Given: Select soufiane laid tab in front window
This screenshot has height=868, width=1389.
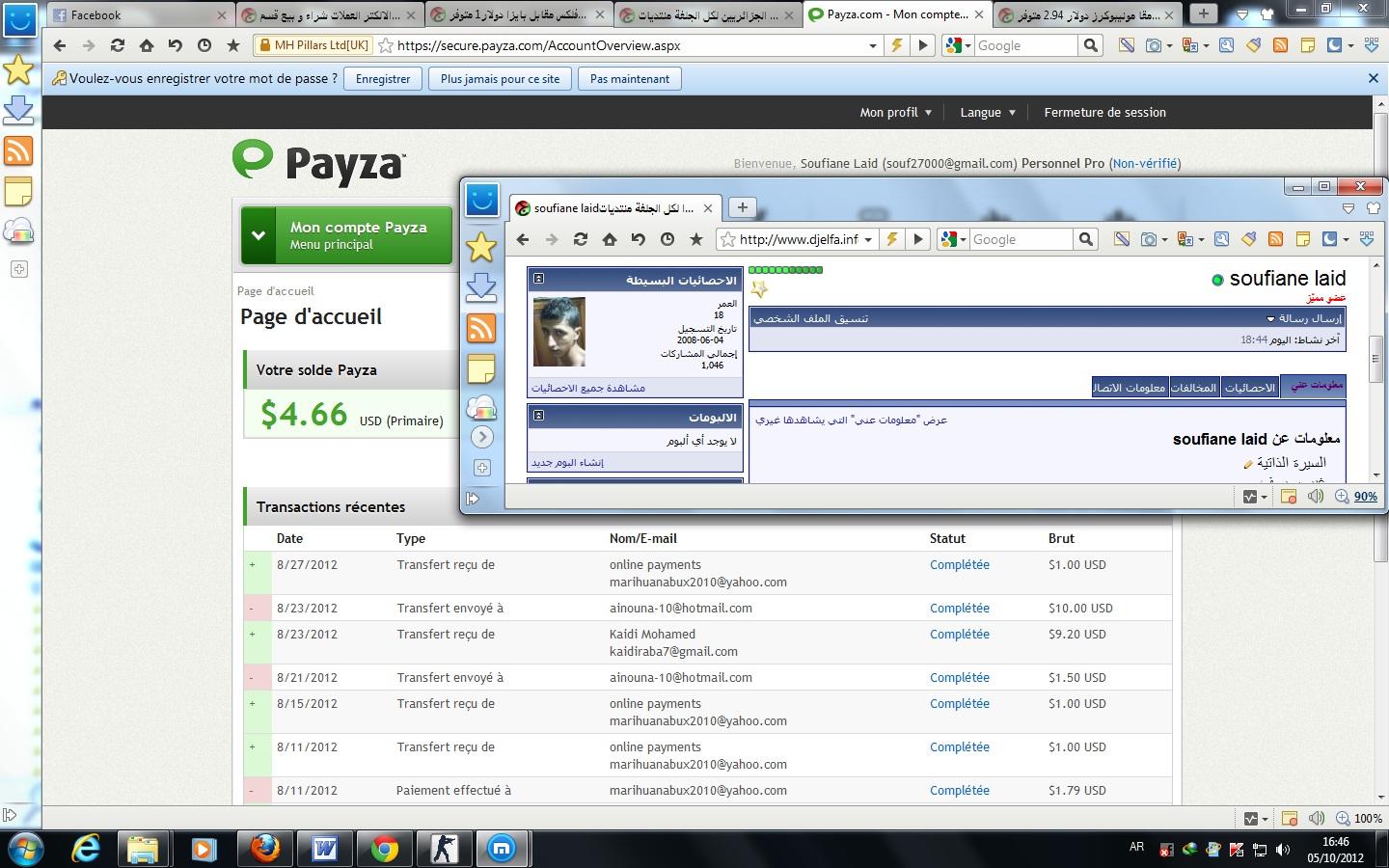Looking at the screenshot, I should [615, 207].
